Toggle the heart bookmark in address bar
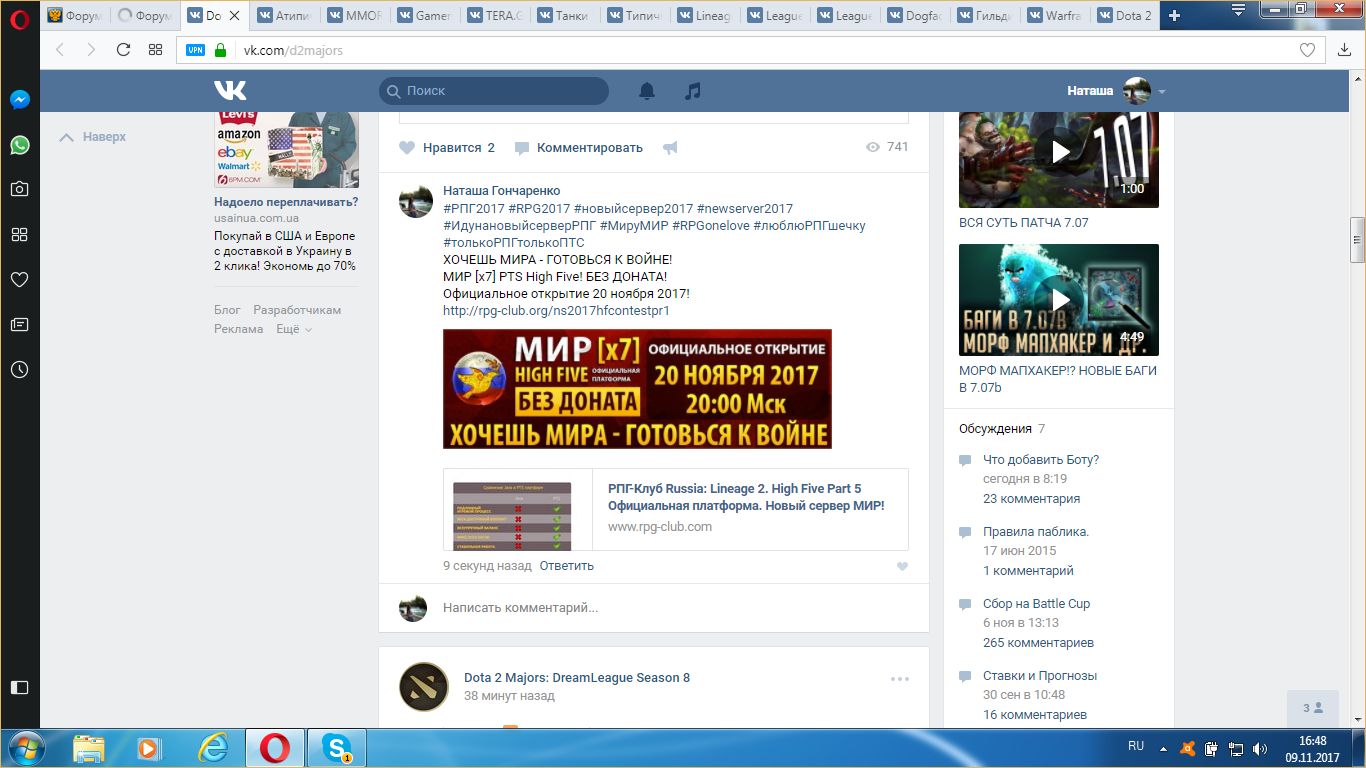Screen dimensions: 1366x768 pos(1307,50)
